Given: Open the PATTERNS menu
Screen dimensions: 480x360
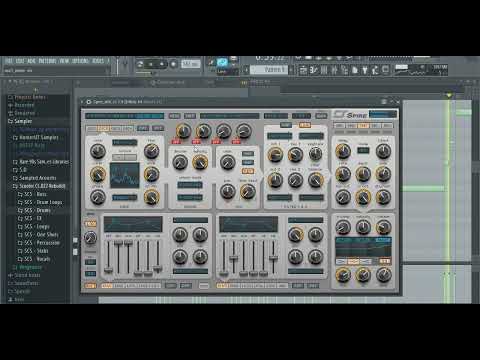Looking at the screenshot, I should 47,61.
